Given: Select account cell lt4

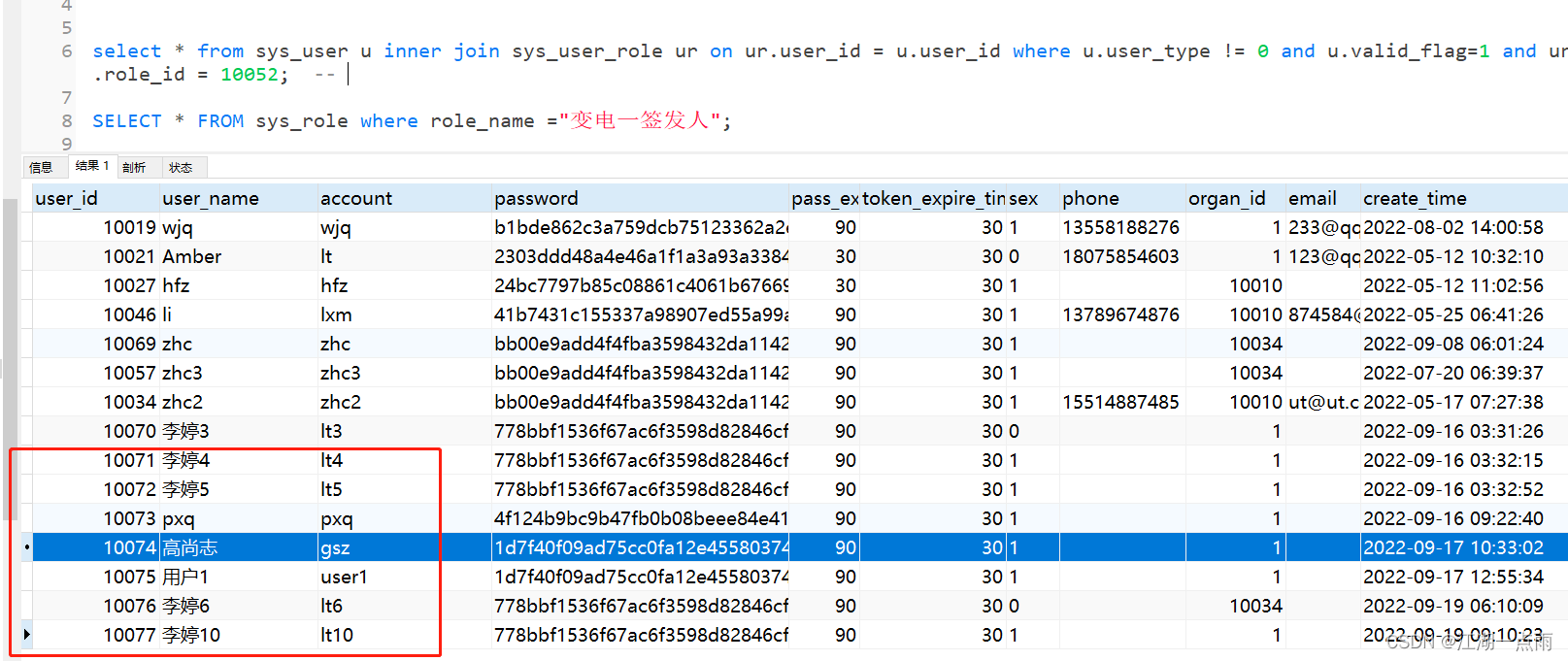Looking at the screenshot, I should (x=404, y=460).
